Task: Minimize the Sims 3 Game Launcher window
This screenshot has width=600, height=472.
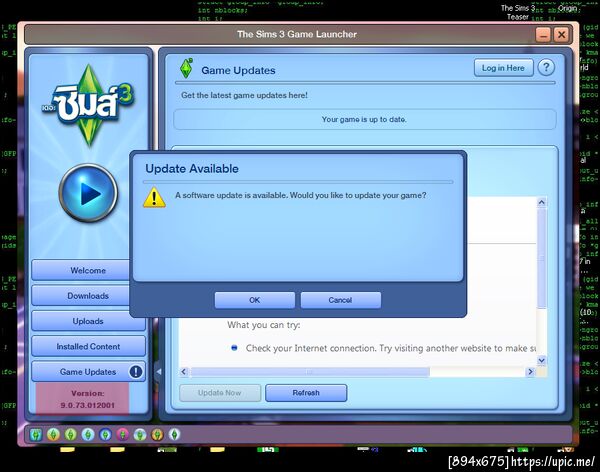Action: pyautogui.click(x=543, y=35)
